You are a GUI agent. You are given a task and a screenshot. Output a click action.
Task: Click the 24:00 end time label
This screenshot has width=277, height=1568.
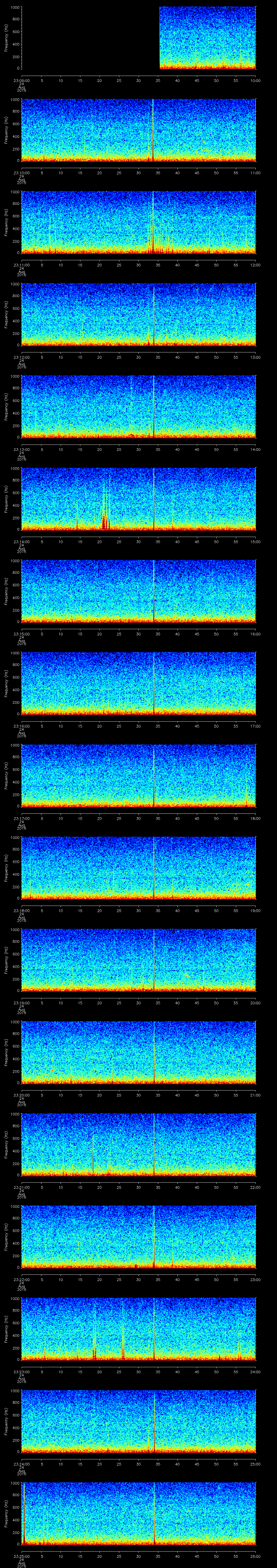click(x=255, y=1371)
